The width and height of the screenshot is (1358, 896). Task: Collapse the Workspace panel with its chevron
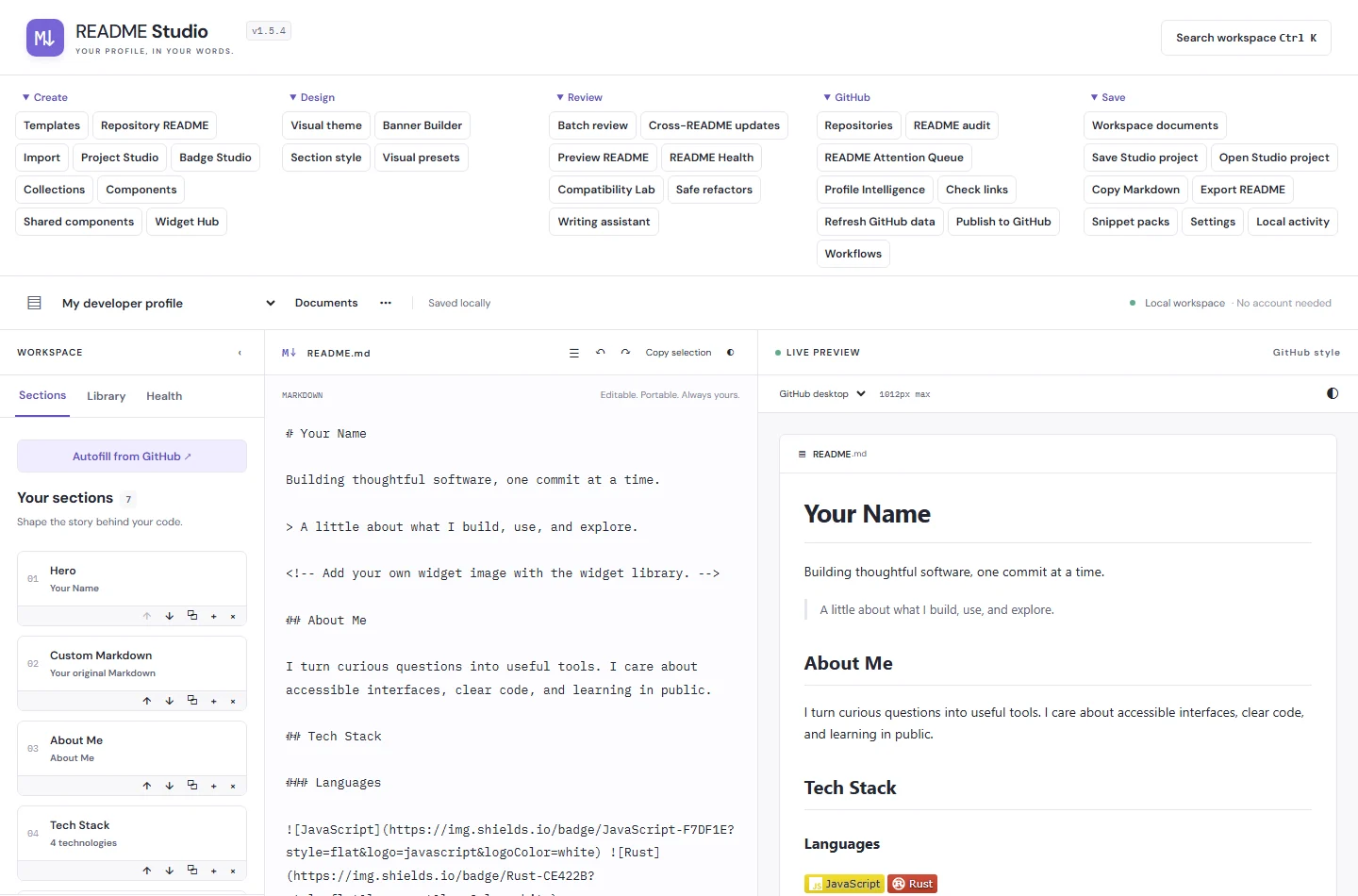[x=240, y=353]
